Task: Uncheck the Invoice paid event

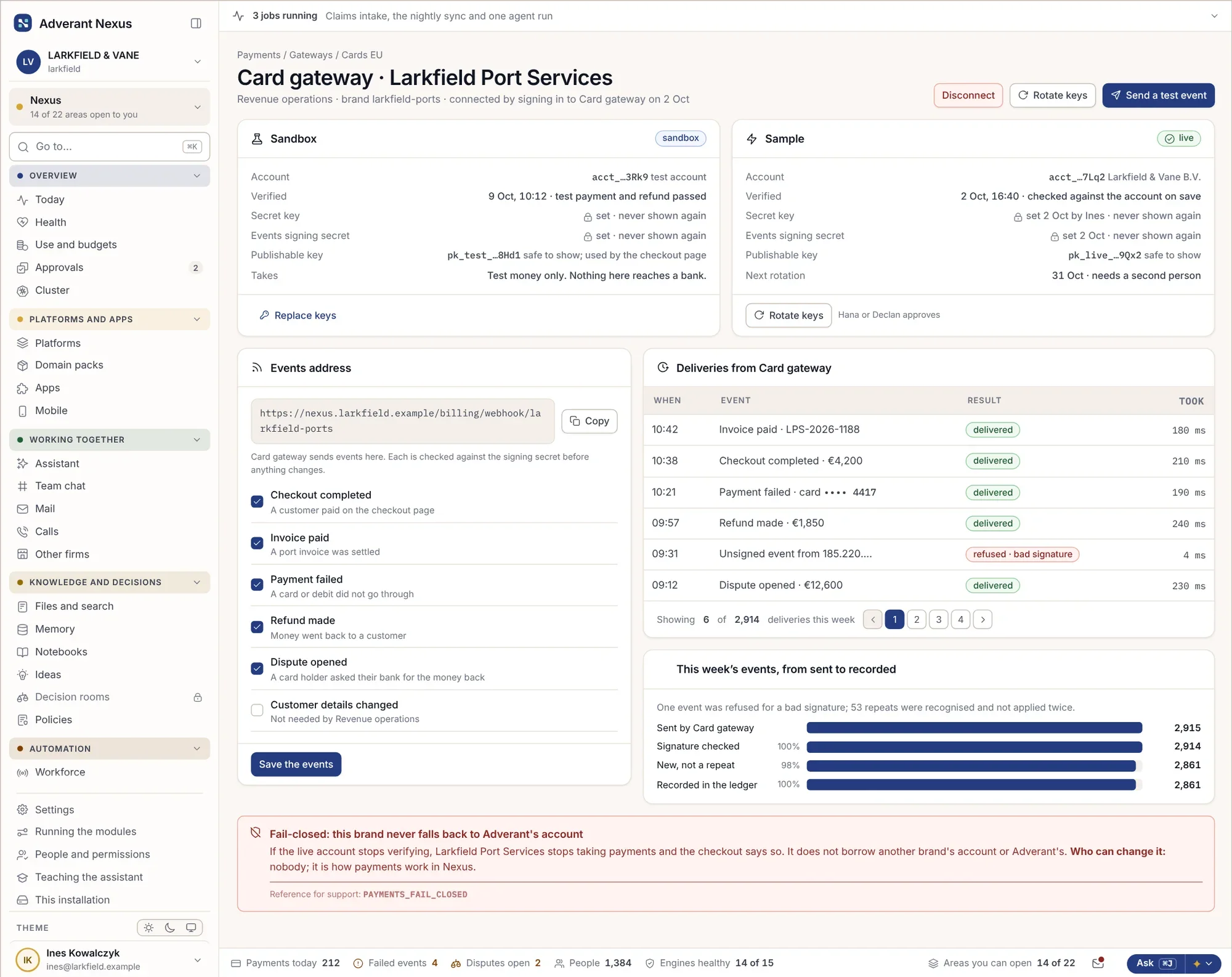Action: 257,543
